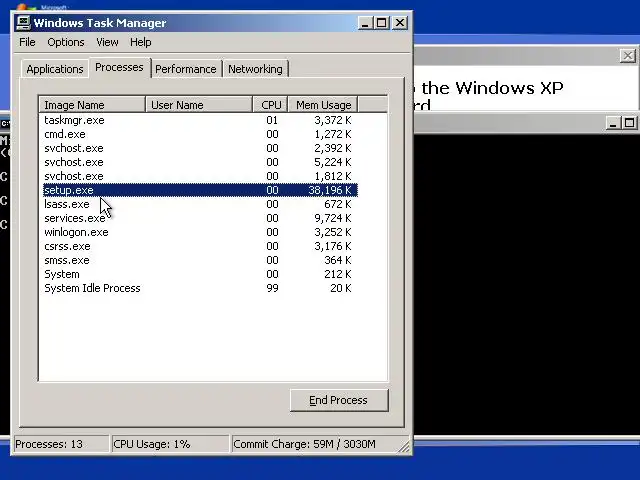This screenshot has width=640, height=480.
Task: Select the System Idle Process row
Action: (x=200, y=288)
